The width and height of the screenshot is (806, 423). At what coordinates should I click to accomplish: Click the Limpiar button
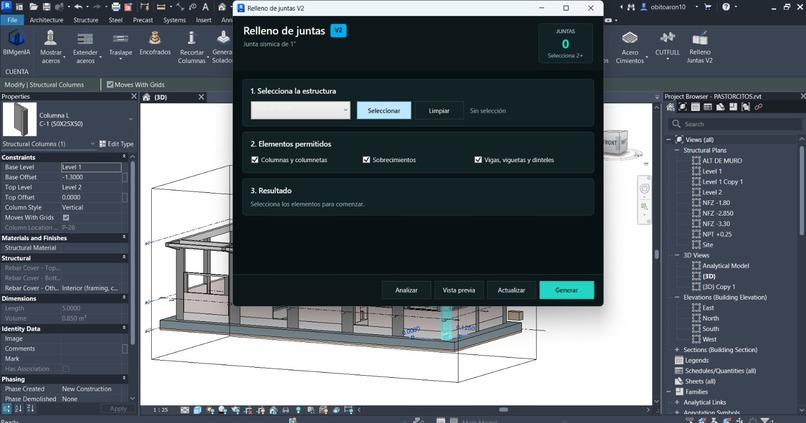click(x=439, y=111)
